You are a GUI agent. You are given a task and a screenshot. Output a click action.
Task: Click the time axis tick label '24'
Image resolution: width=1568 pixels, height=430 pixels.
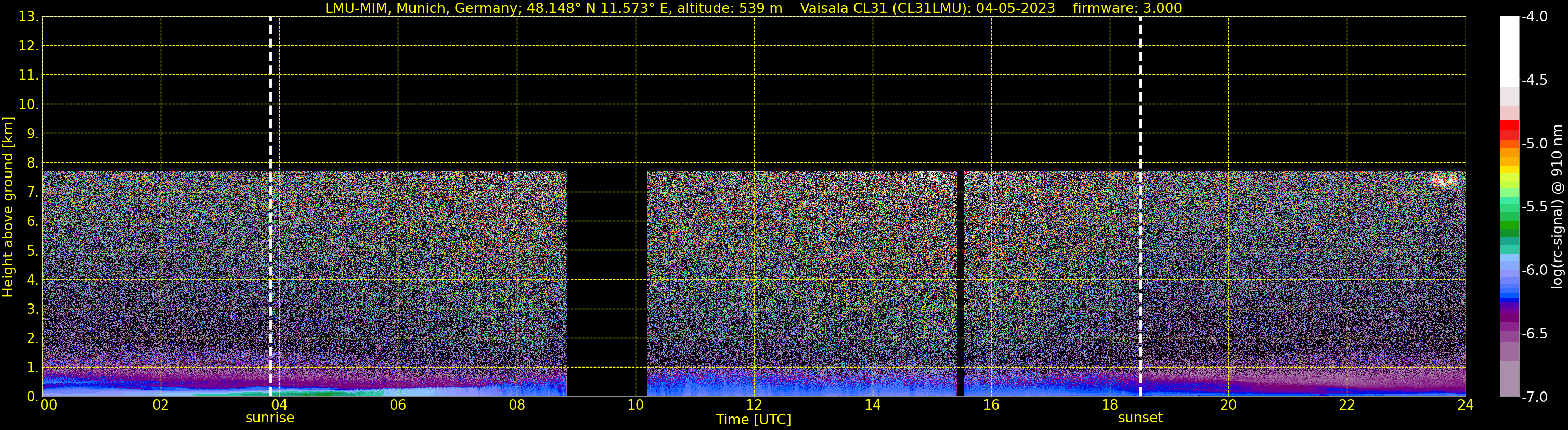(x=1466, y=405)
